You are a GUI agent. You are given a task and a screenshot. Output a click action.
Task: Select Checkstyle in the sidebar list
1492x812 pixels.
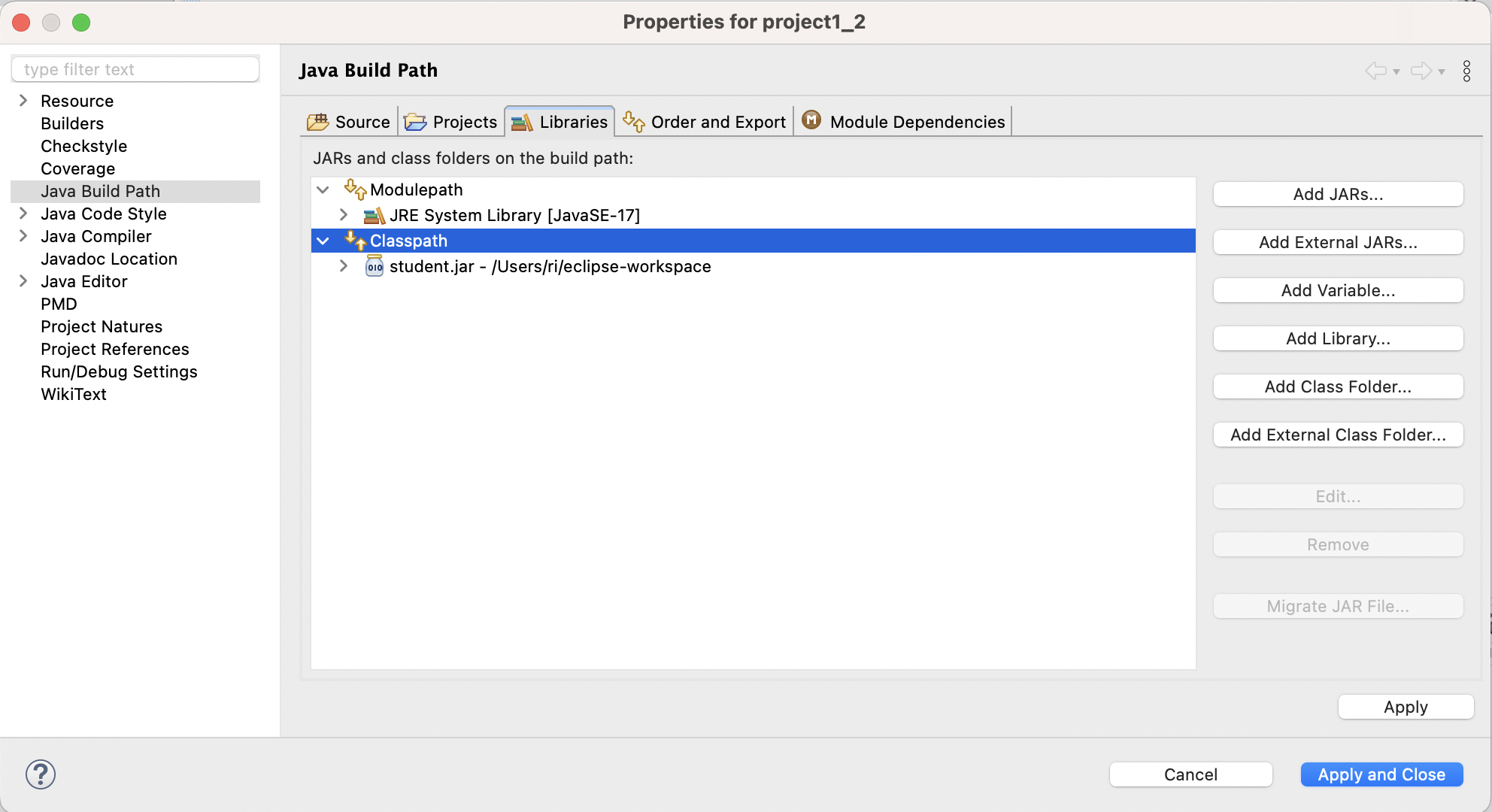tap(83, 146)
